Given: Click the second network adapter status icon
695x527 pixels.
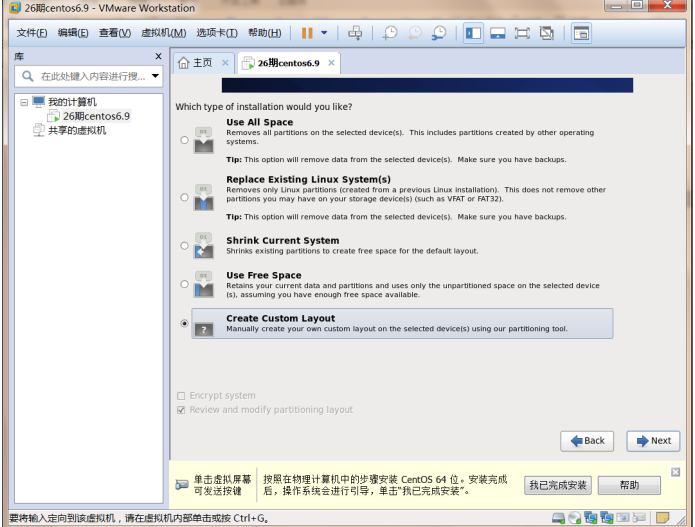Looking at the screenshot, I should pos(606,518).
